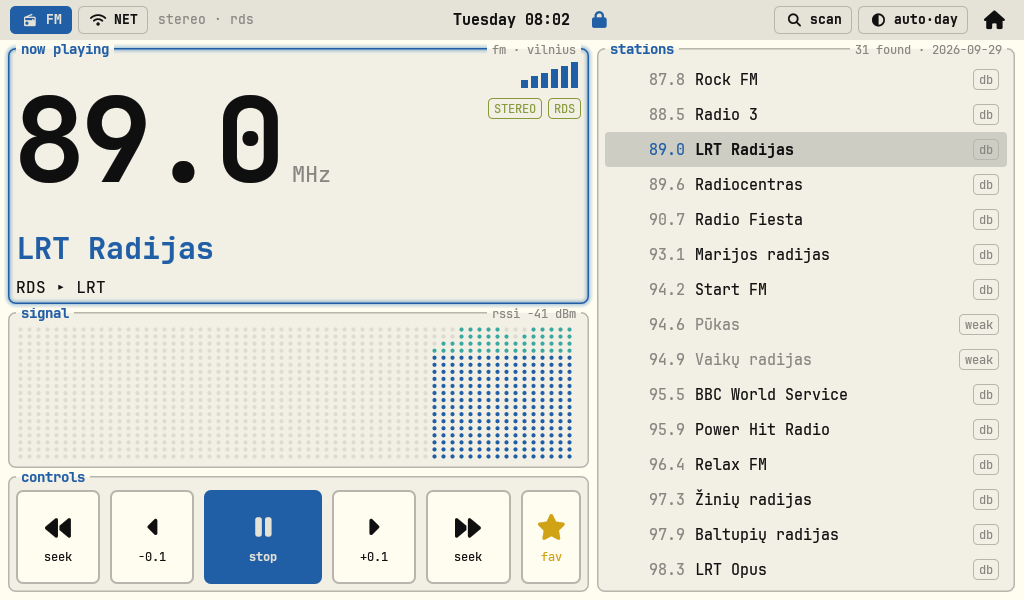Go to home screen via house icon
Screen dimensions: 1024x600
(x=994, y=20)
